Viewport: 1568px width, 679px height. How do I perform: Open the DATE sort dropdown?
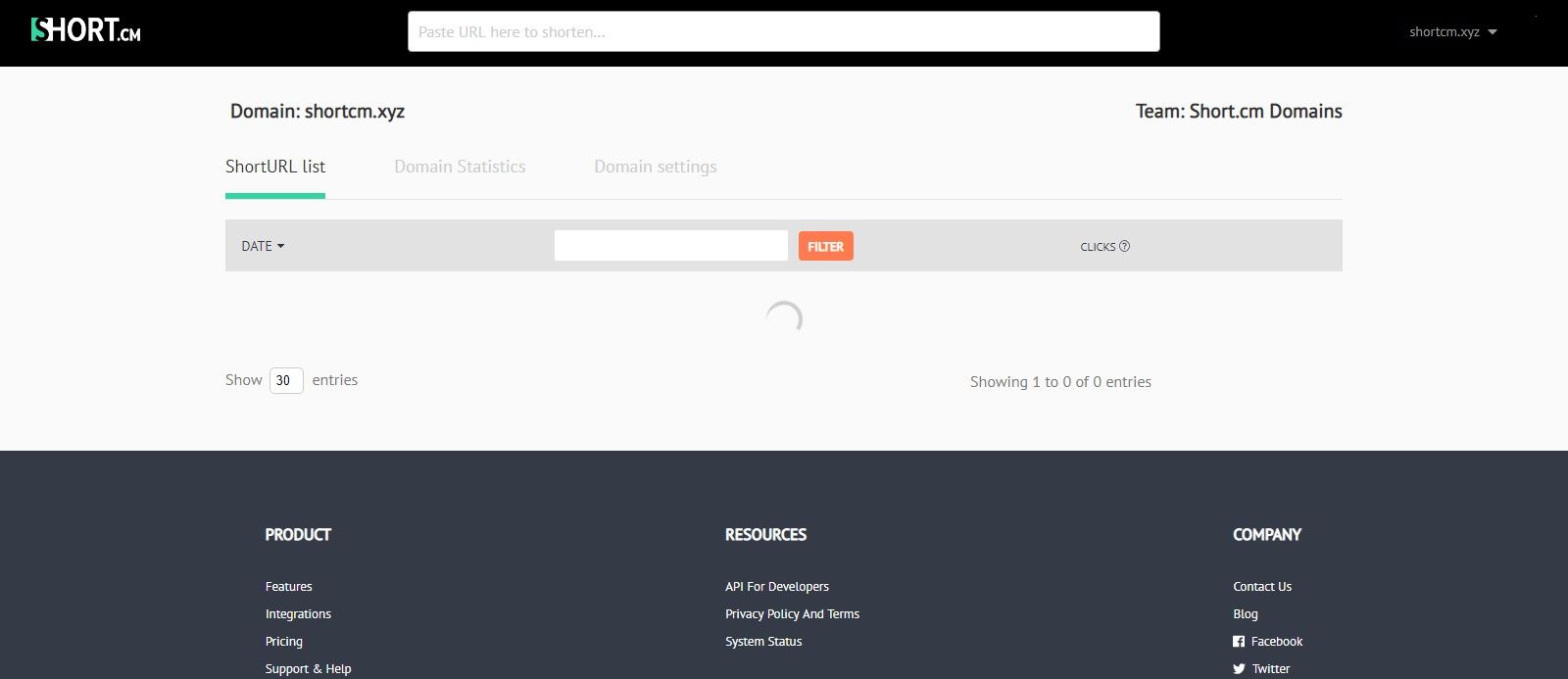263,246
